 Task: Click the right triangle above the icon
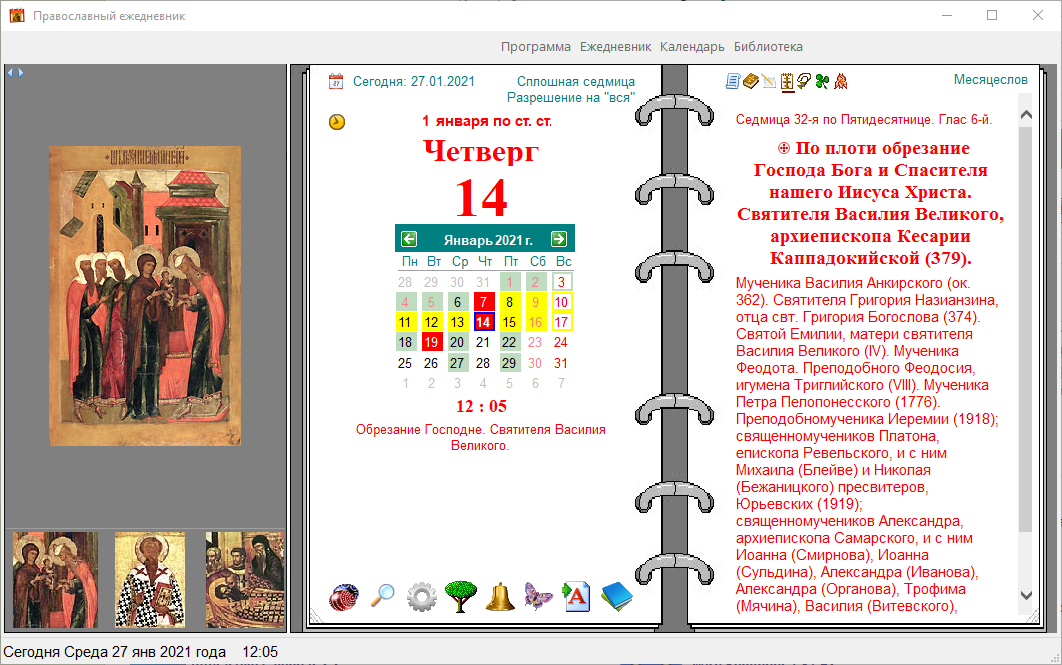[x=20, y=72]
